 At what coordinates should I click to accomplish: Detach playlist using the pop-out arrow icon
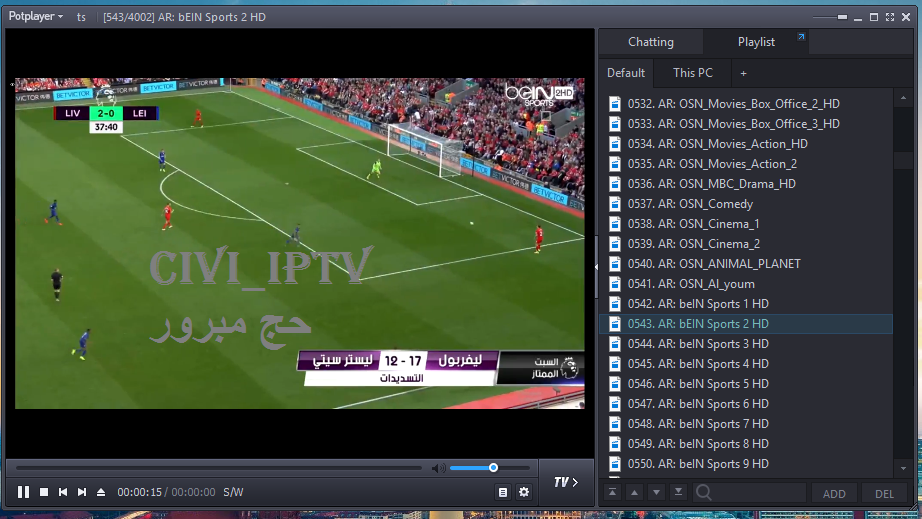[800, 38]
